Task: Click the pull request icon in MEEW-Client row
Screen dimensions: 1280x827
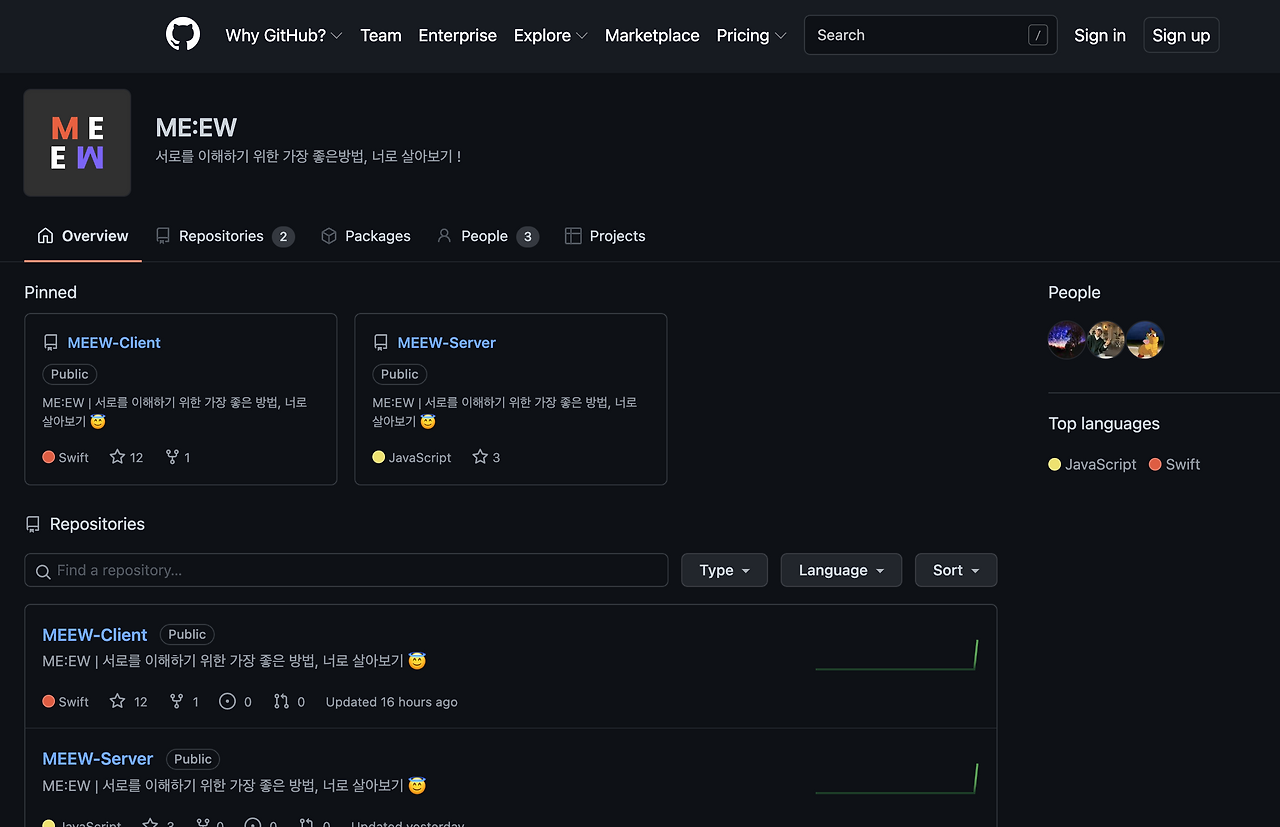Action: click(x=281, y=701)
